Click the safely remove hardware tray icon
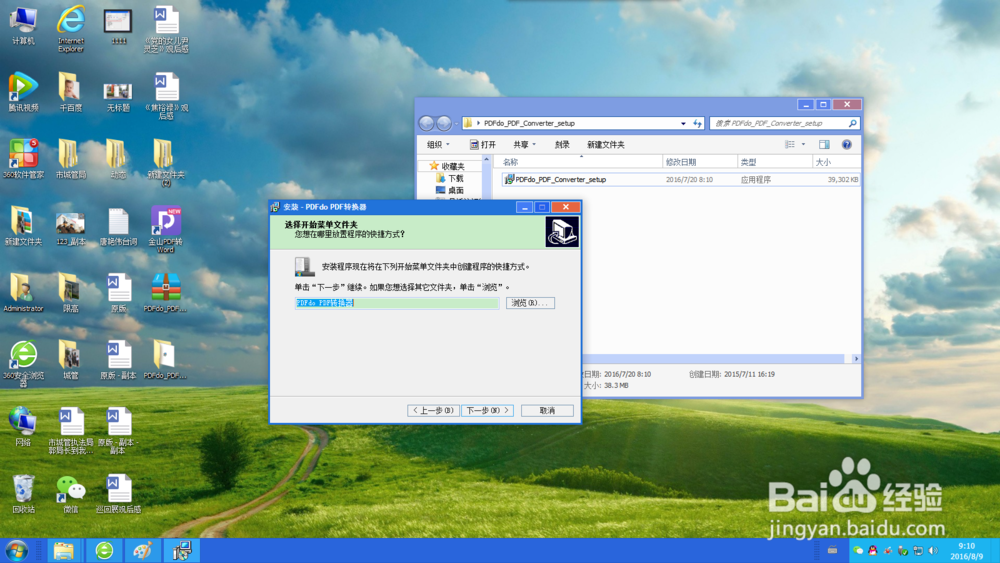 click(x=902, y=550)
